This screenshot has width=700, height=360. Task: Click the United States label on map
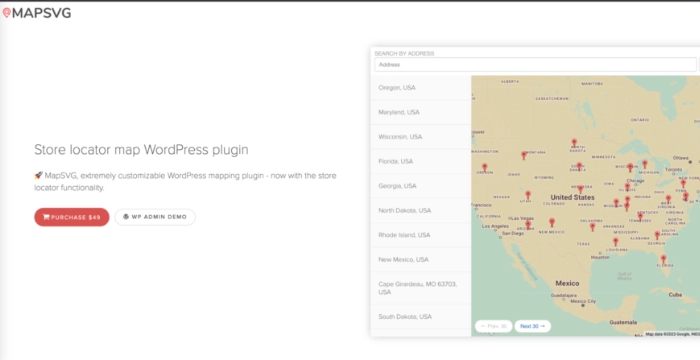point(572,197)
